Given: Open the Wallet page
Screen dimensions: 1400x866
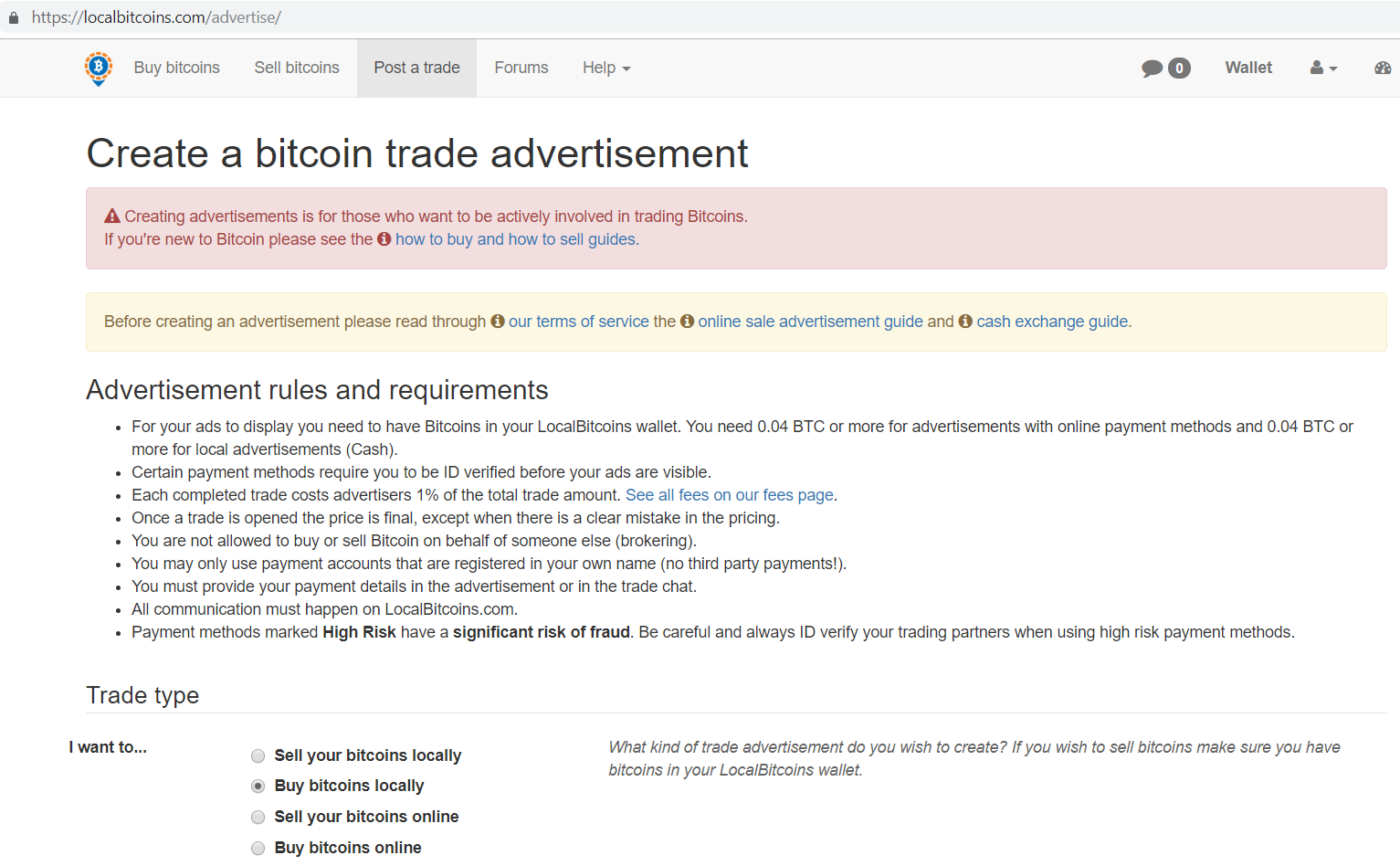Looking at the screenshot, I should [x=1248, y=68].
